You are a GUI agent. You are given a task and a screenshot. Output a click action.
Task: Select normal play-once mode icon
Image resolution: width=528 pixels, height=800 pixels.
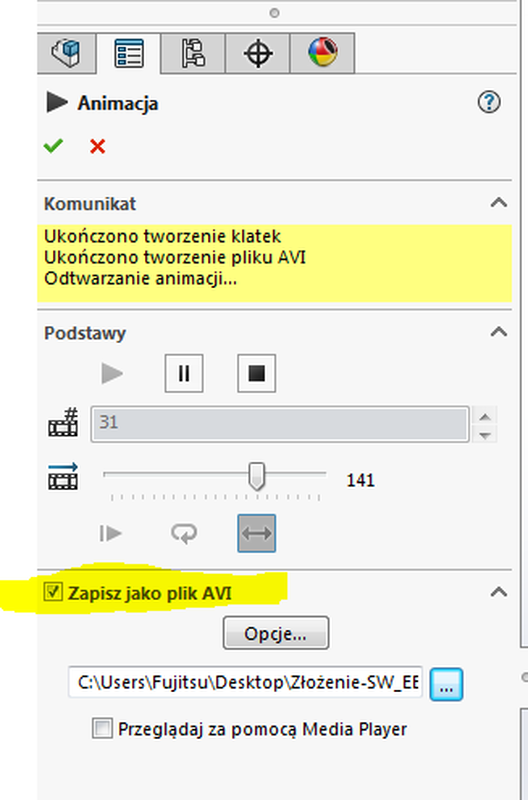point(111,534)
